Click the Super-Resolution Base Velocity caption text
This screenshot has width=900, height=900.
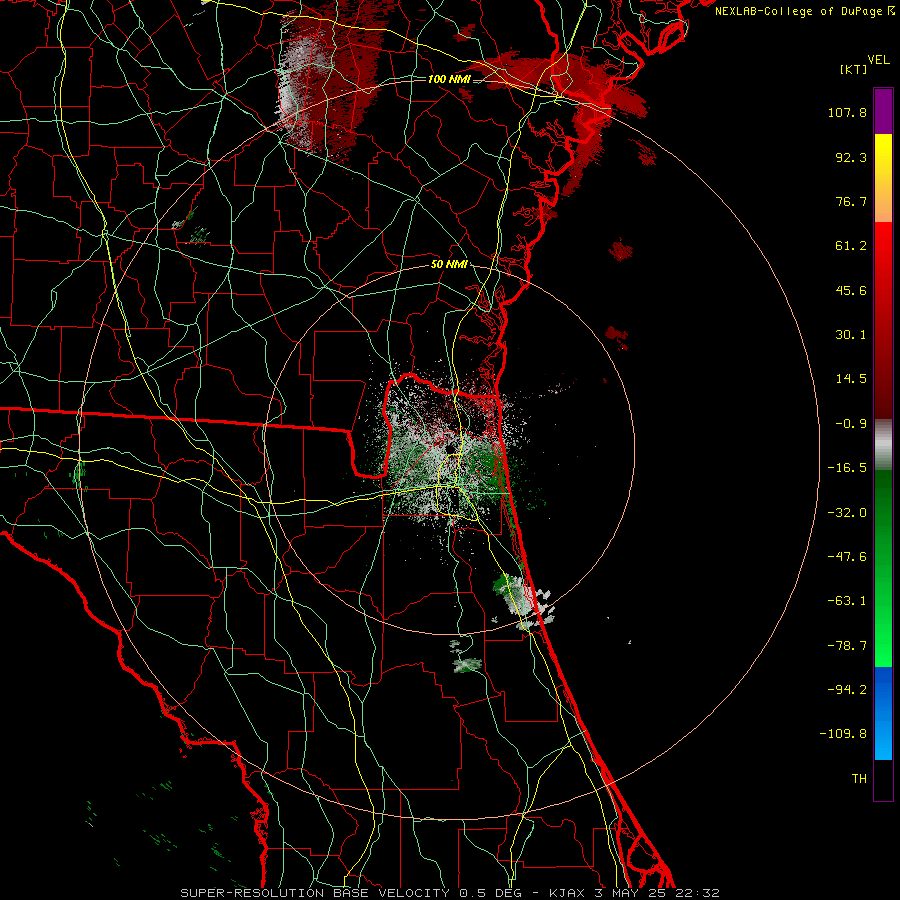coord(449,893)
